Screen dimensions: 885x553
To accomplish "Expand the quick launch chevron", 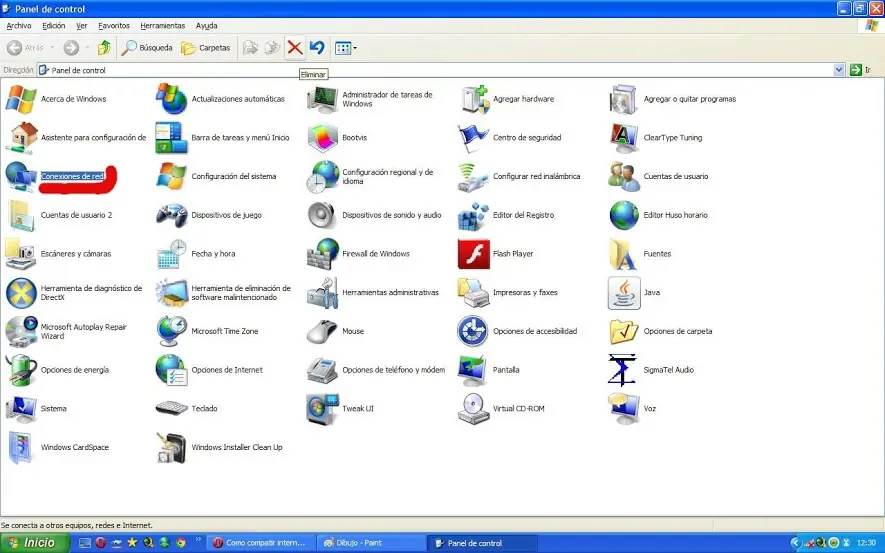I will [x=198, y=540].
